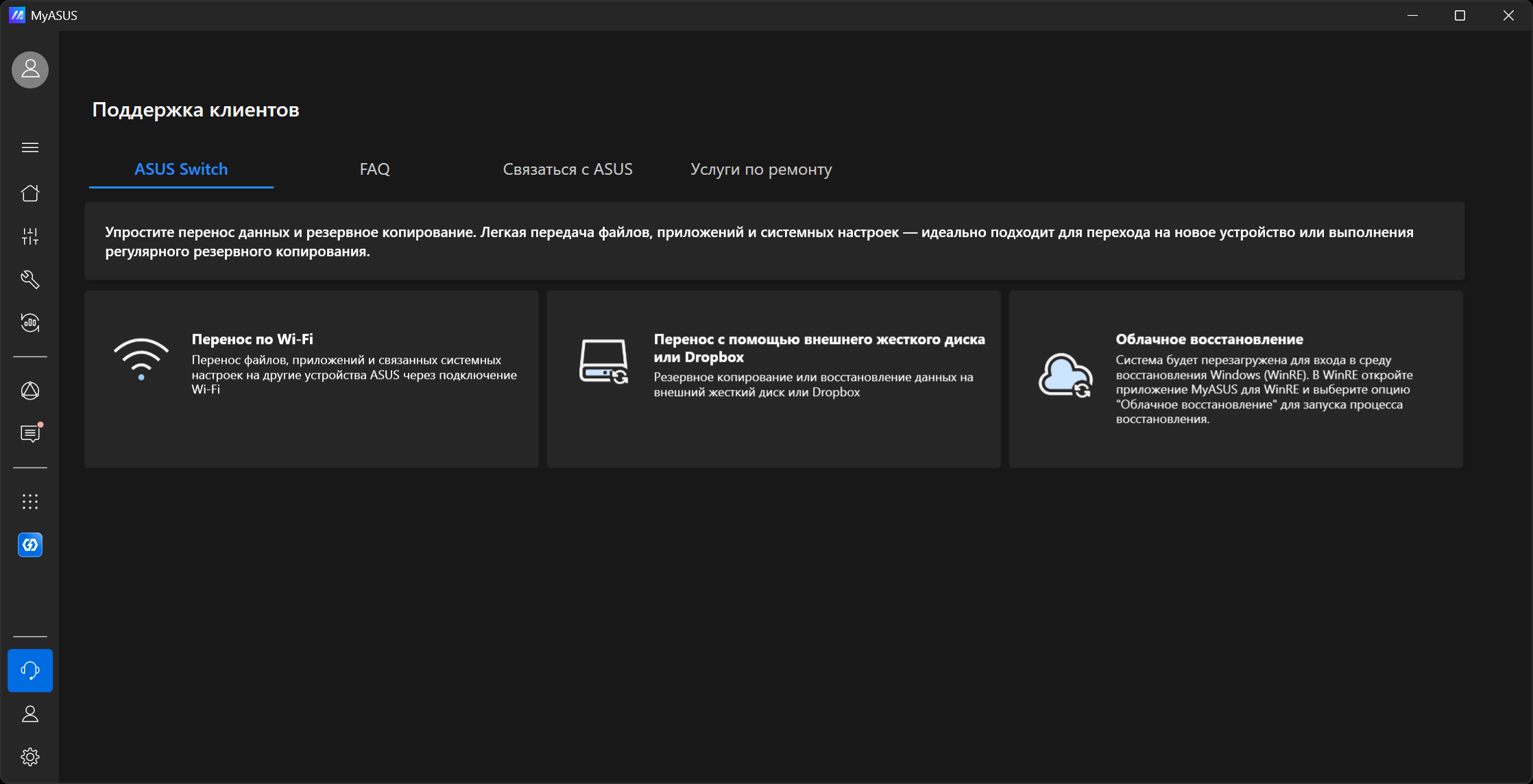Image resolution: width=1533 pixels, height=784 pixels.
Task: Close the MyASUS window
Action: tap(1508, 15)
